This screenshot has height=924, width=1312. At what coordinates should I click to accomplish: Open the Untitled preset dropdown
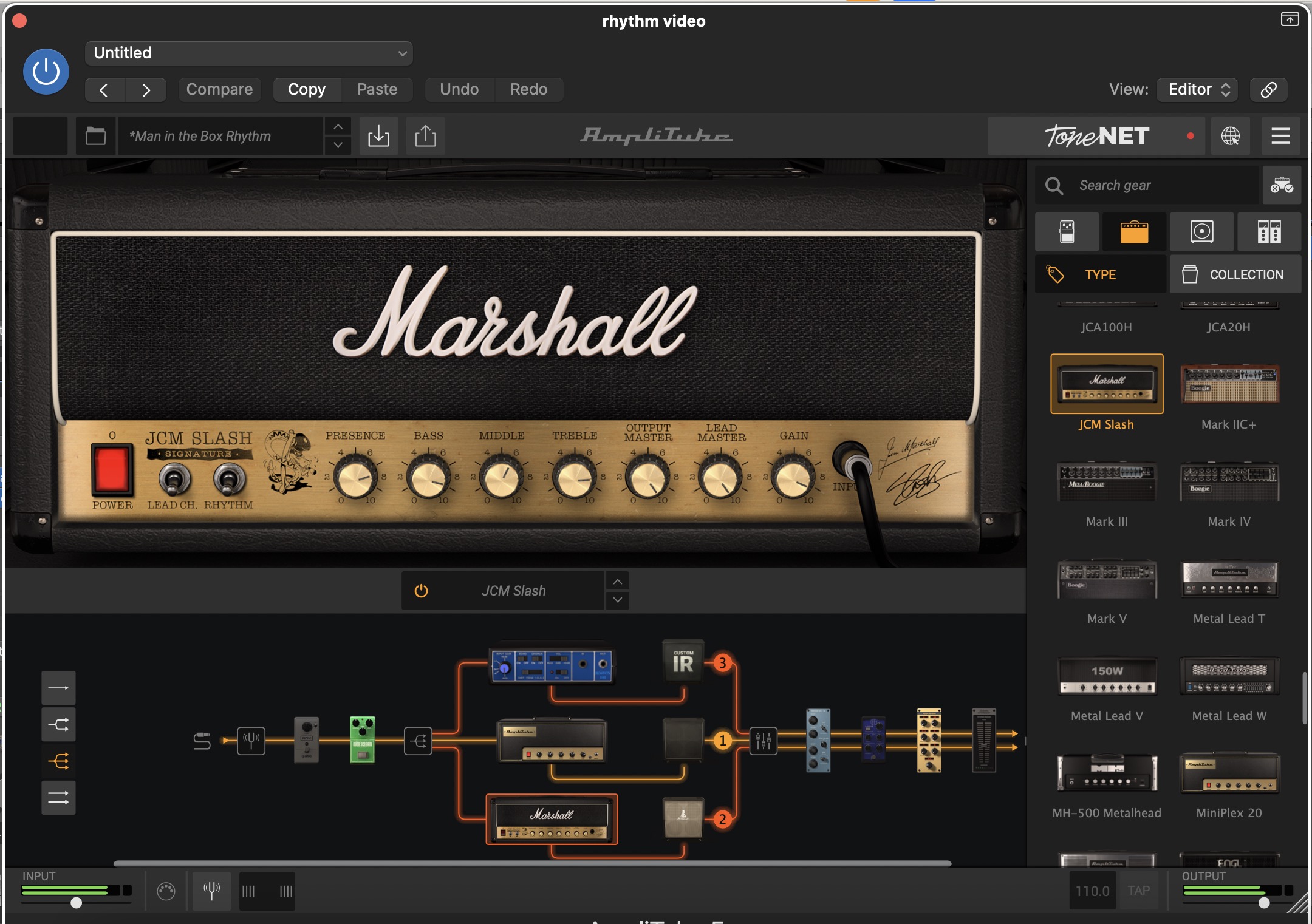click(x=249, y=53)
